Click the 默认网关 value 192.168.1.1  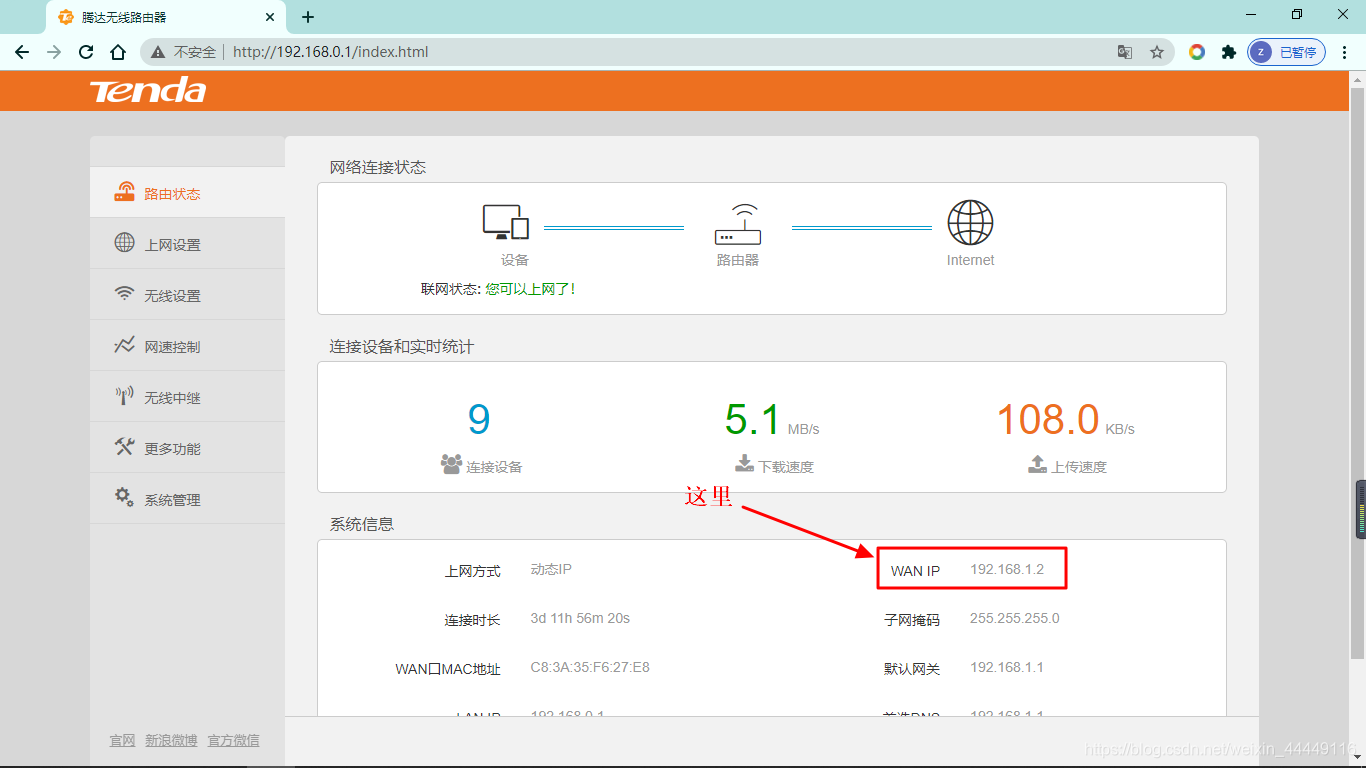(x=1007, y=667)
